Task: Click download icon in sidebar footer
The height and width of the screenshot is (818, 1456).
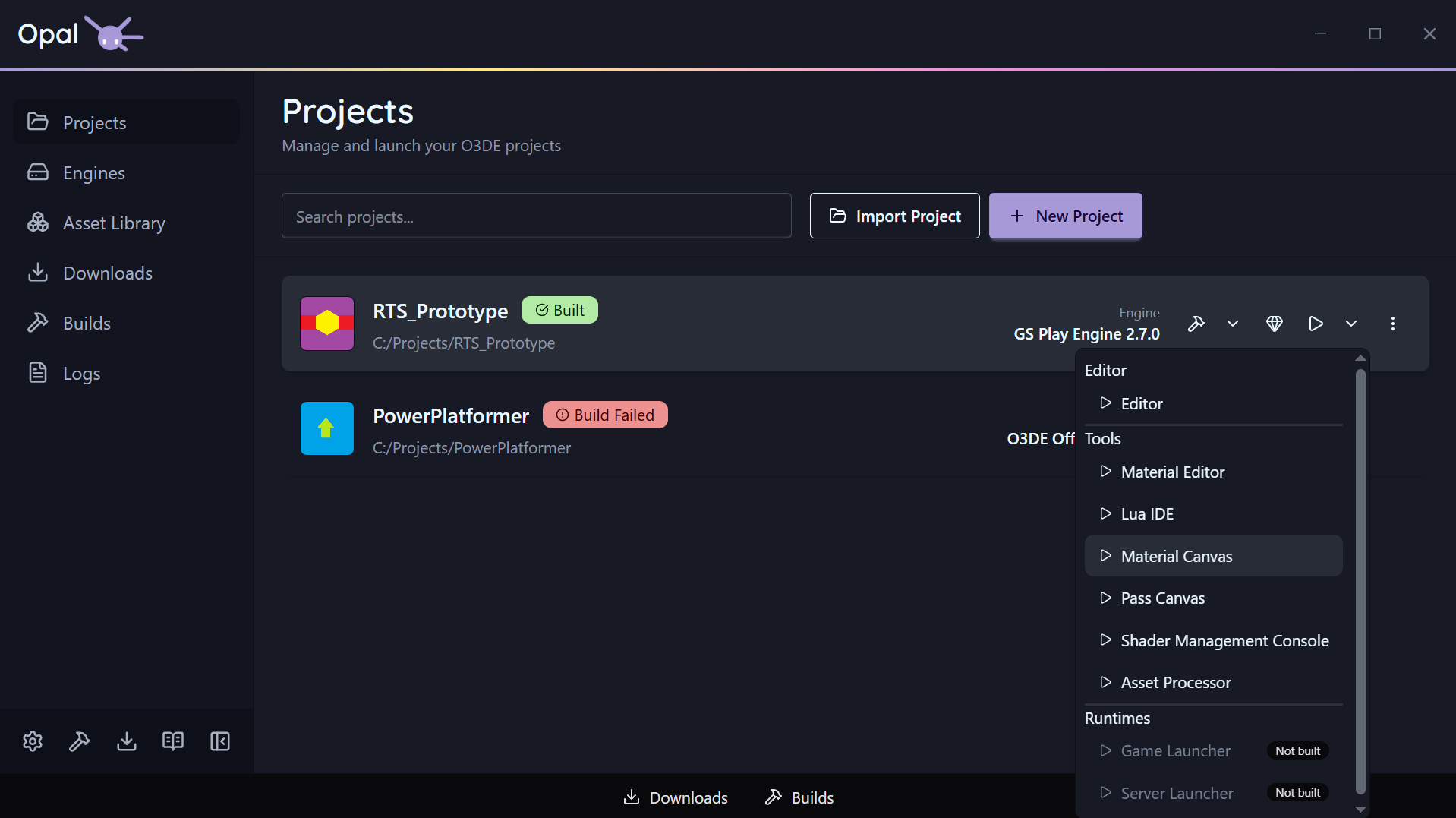Action: pyautogui.click(x=127, y=741)
